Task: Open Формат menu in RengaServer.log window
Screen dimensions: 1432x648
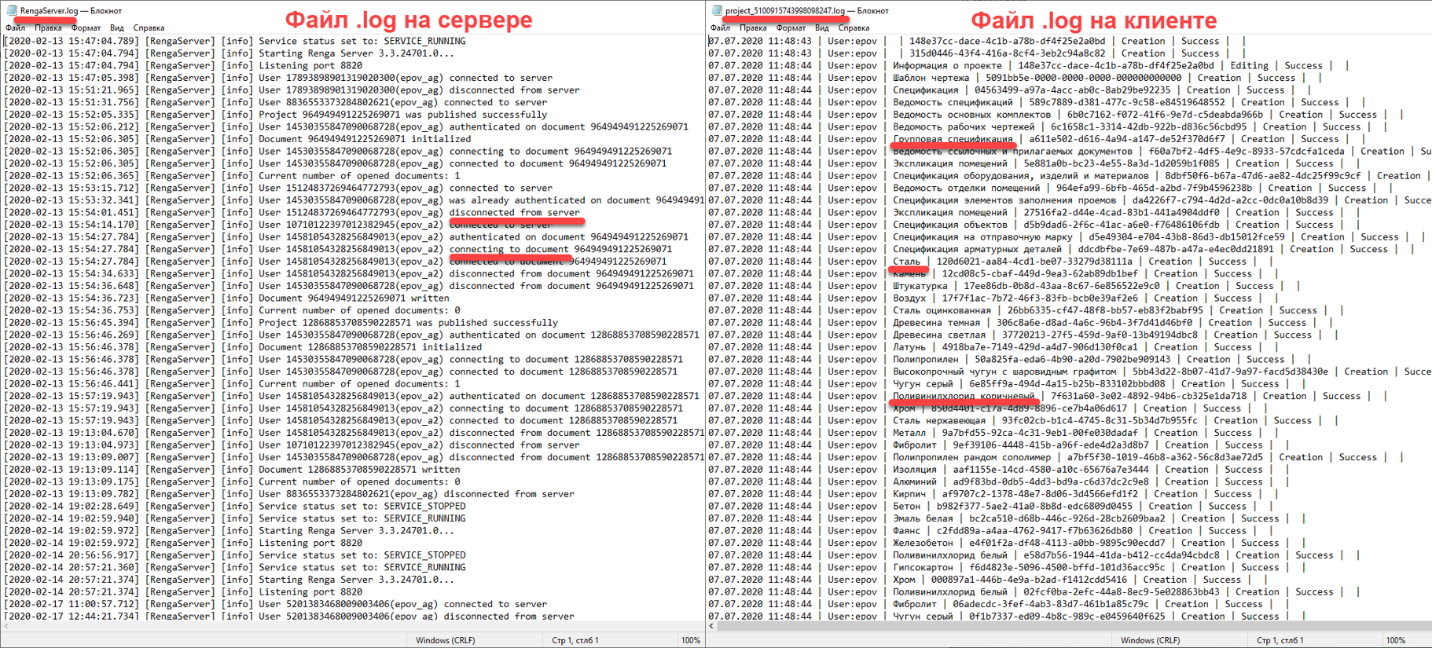Action: (85, 28)
